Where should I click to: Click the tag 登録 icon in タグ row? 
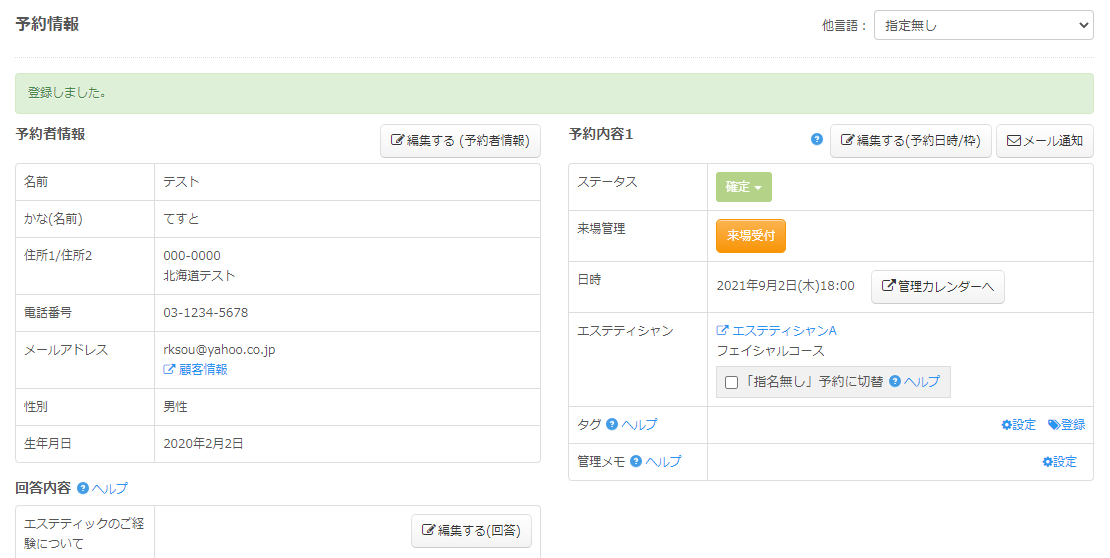pos(1054,425)
